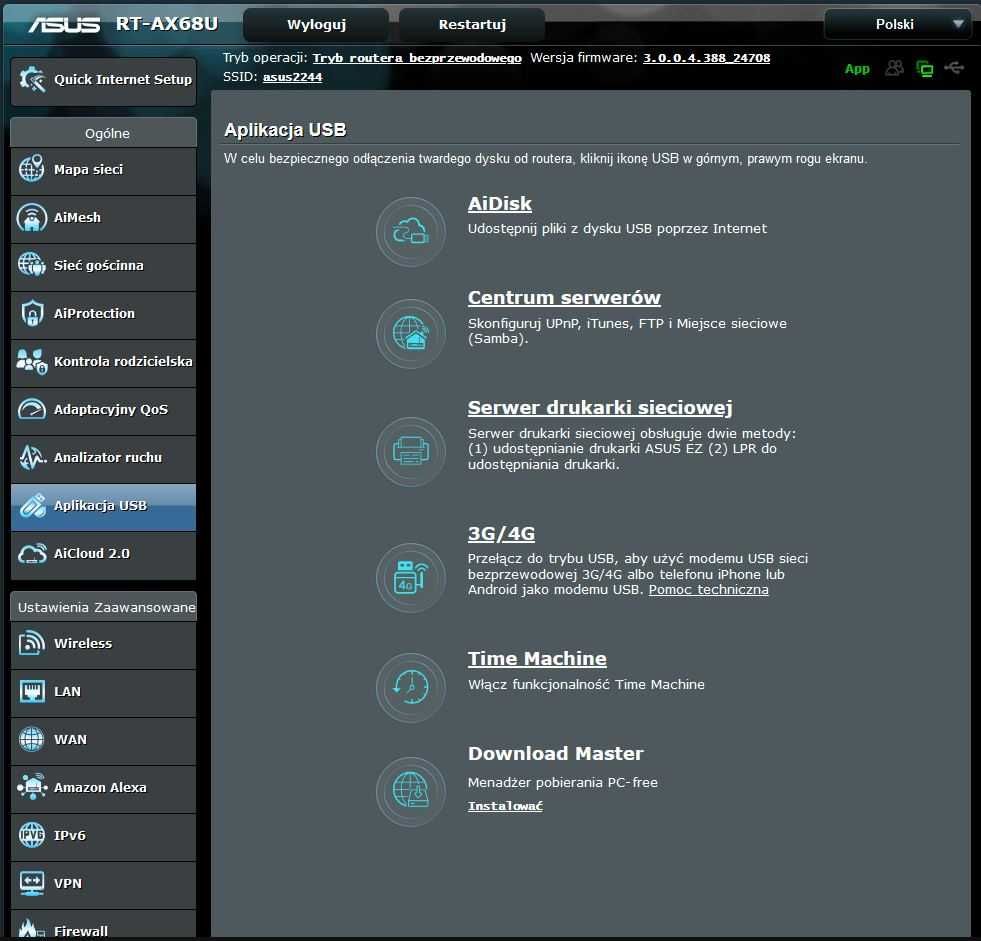Viewport: 981px width, 941px height.
Task: Click the Centrum serwerów globe icon
Action: [x=410, y=333]
